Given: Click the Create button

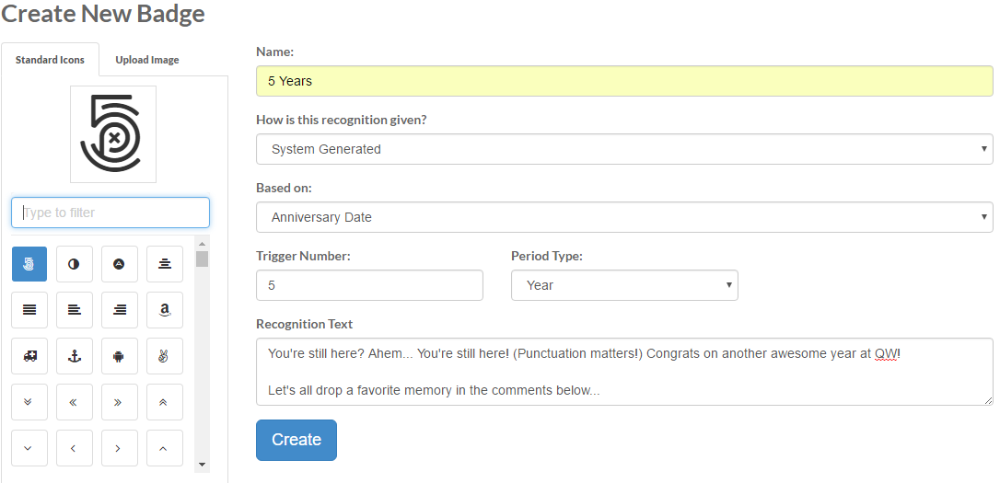Looking at the screenshot, I should [x=297, y=440].
